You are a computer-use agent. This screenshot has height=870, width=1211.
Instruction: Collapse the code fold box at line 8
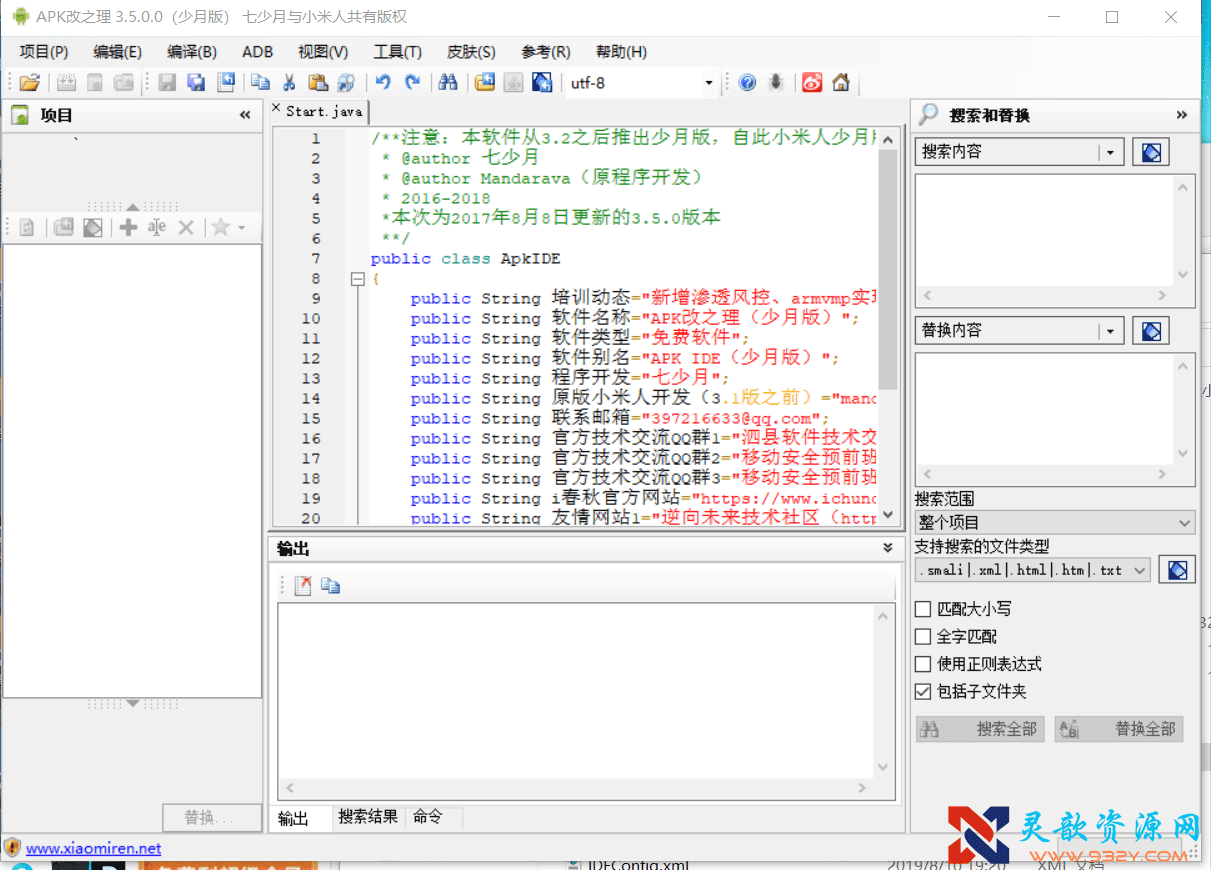pos(357,279)
